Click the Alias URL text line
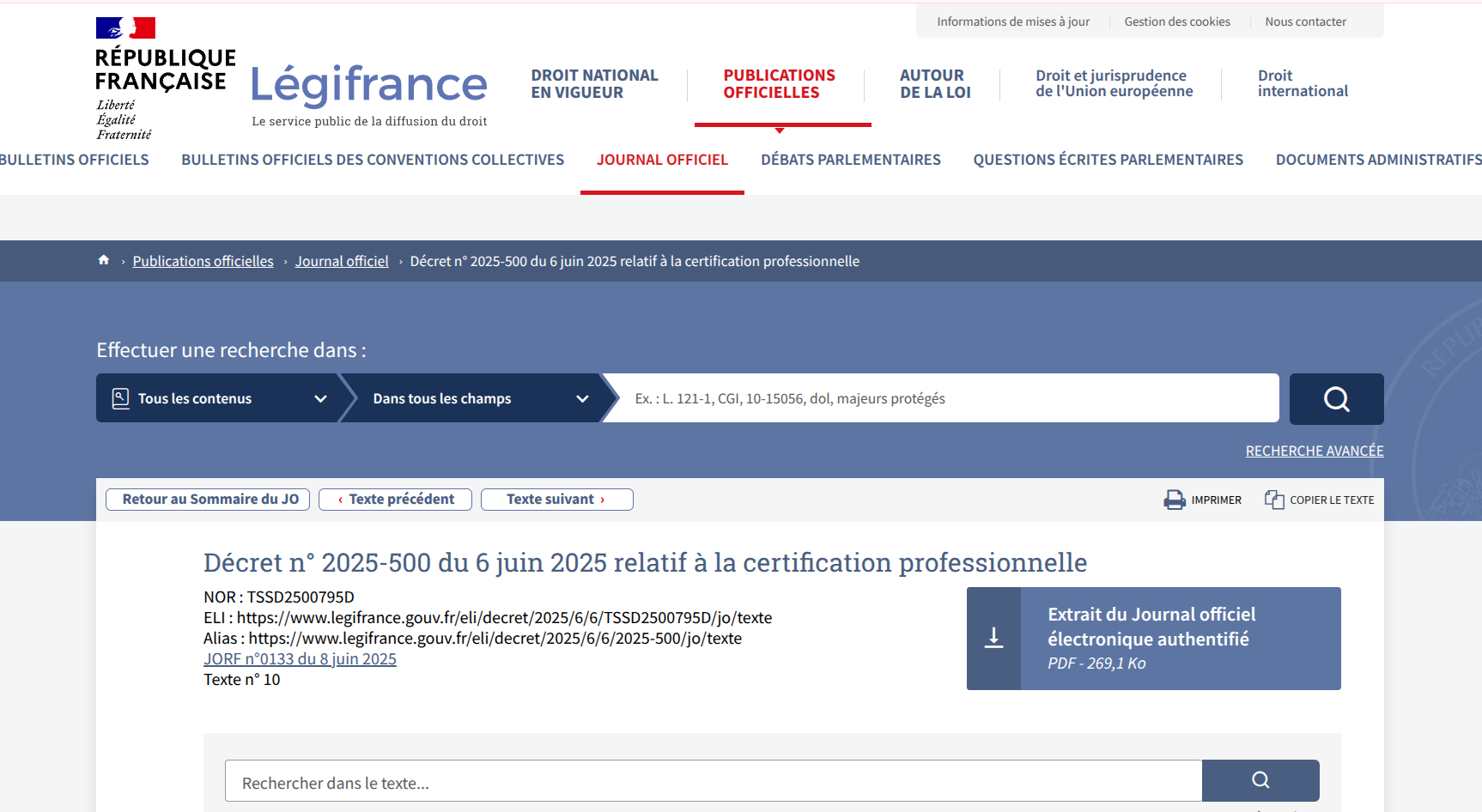The height and width of the screenshot is (812, 1482). (472, 639)
